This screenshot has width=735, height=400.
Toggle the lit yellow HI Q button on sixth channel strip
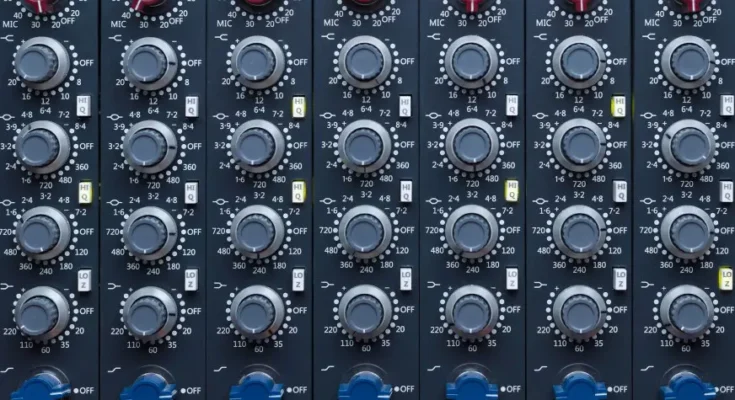click(x=619, y=106)
